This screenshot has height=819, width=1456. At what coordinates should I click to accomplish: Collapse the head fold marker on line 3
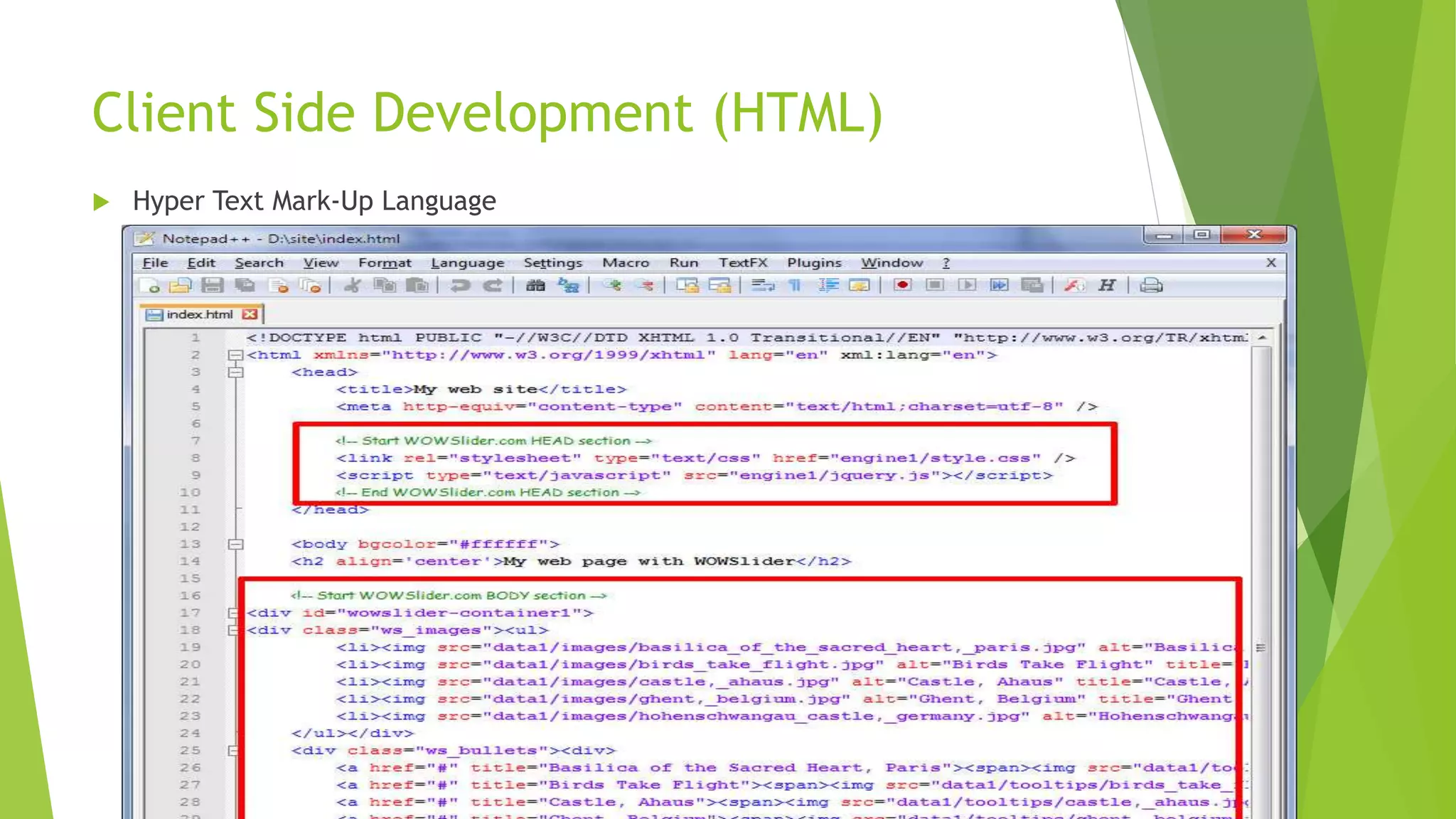(x=235, y=372)
